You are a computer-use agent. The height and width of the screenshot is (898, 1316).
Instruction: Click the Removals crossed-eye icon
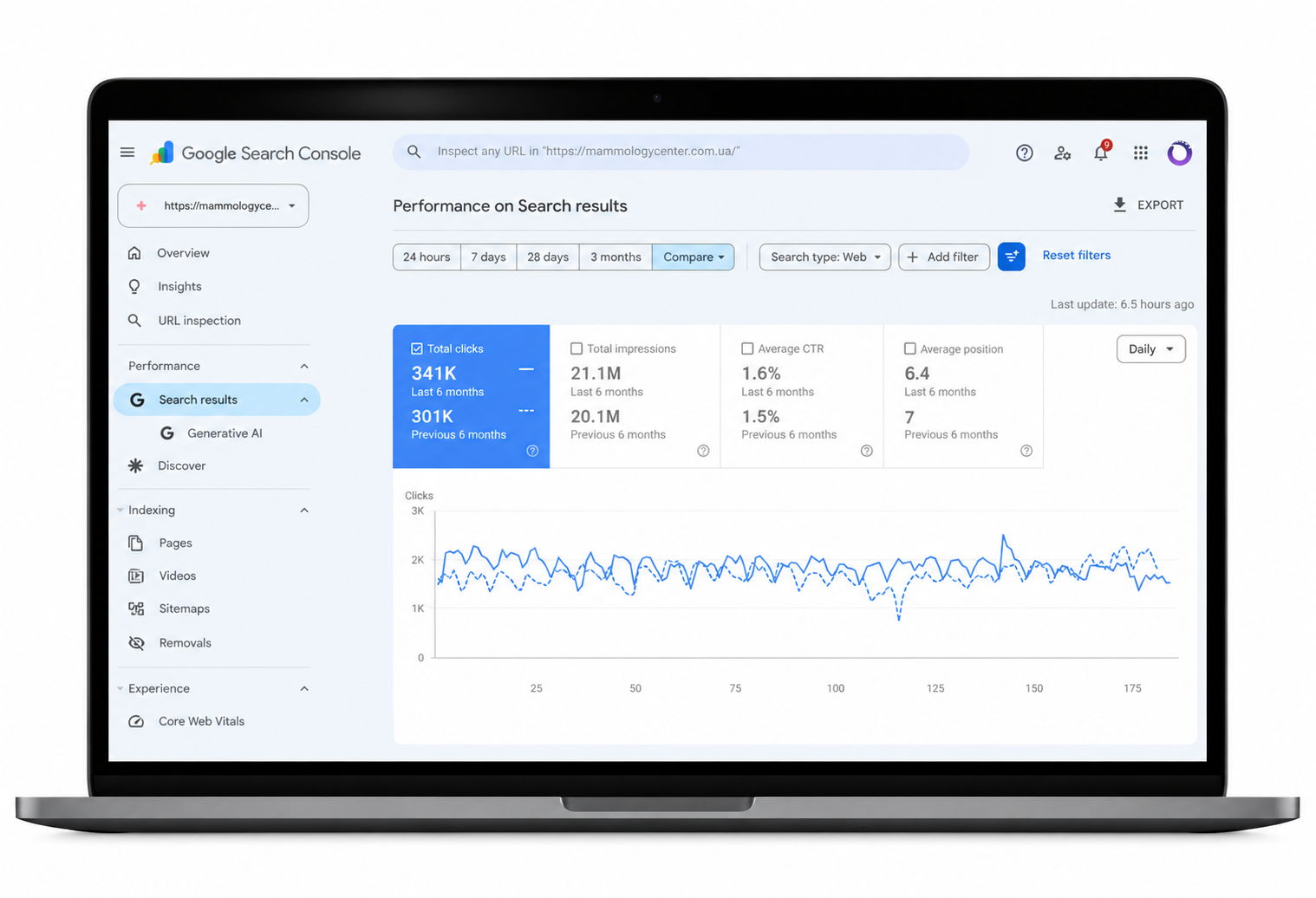tap(136, 642)
